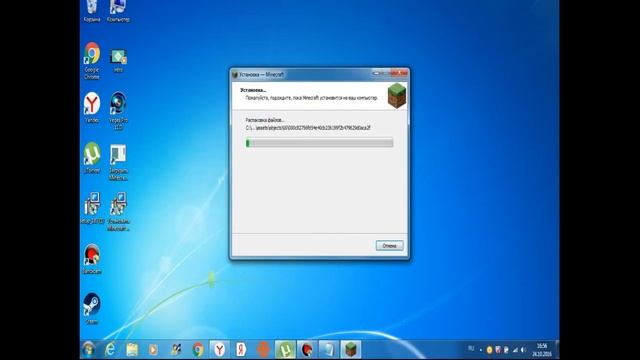Select the Vegas Pro 11.0 desktop shortcut

(x=118, y=111)
